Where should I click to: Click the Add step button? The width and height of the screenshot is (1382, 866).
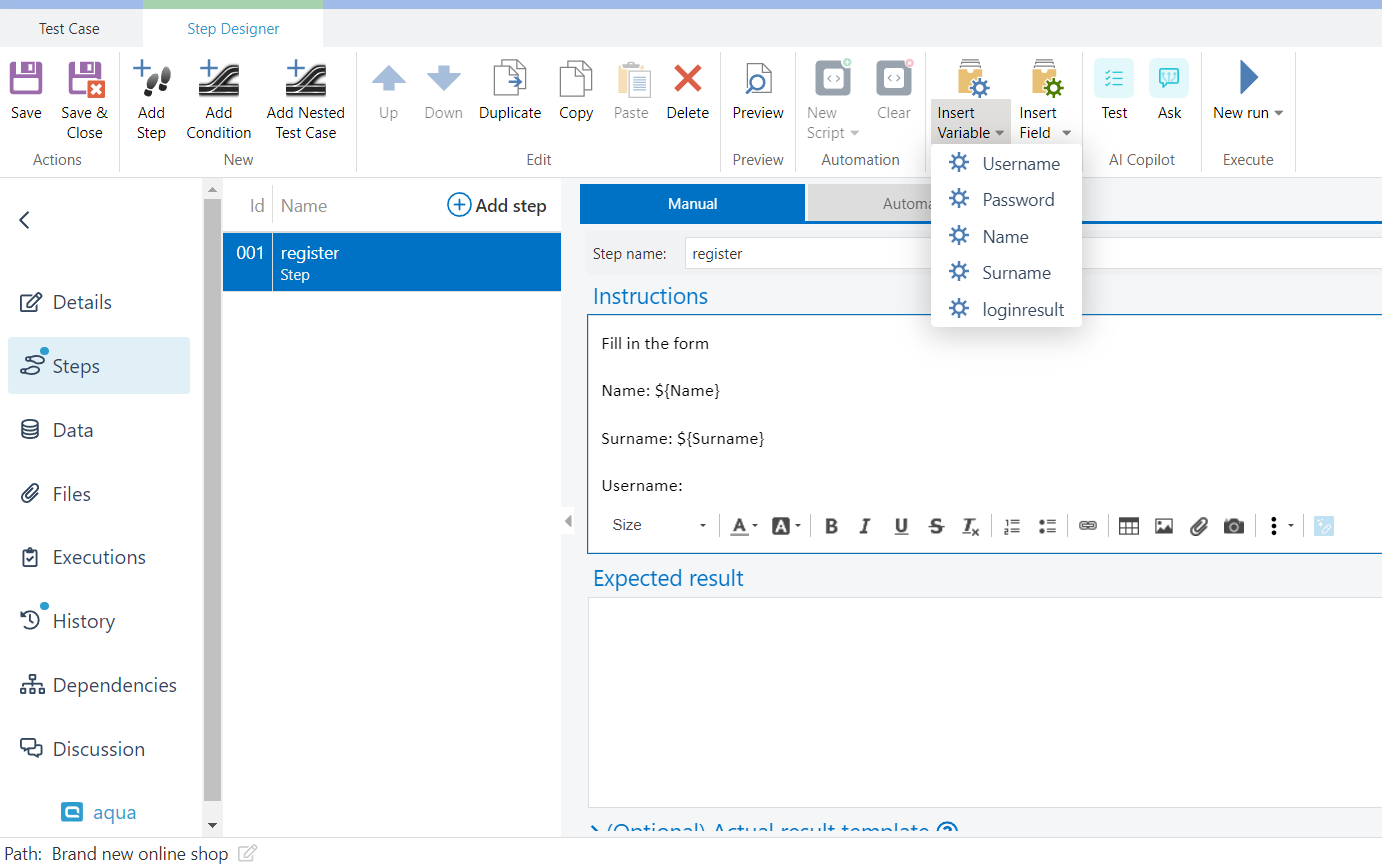point(497,206)
